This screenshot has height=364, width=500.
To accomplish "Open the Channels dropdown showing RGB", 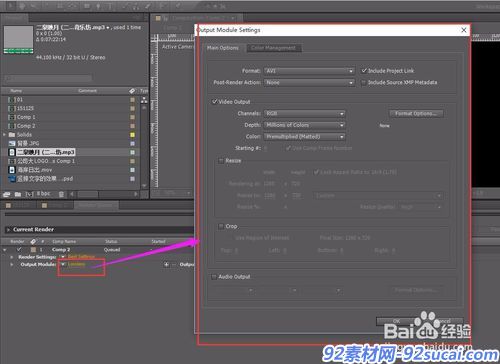I will click(x=304, y=114).
